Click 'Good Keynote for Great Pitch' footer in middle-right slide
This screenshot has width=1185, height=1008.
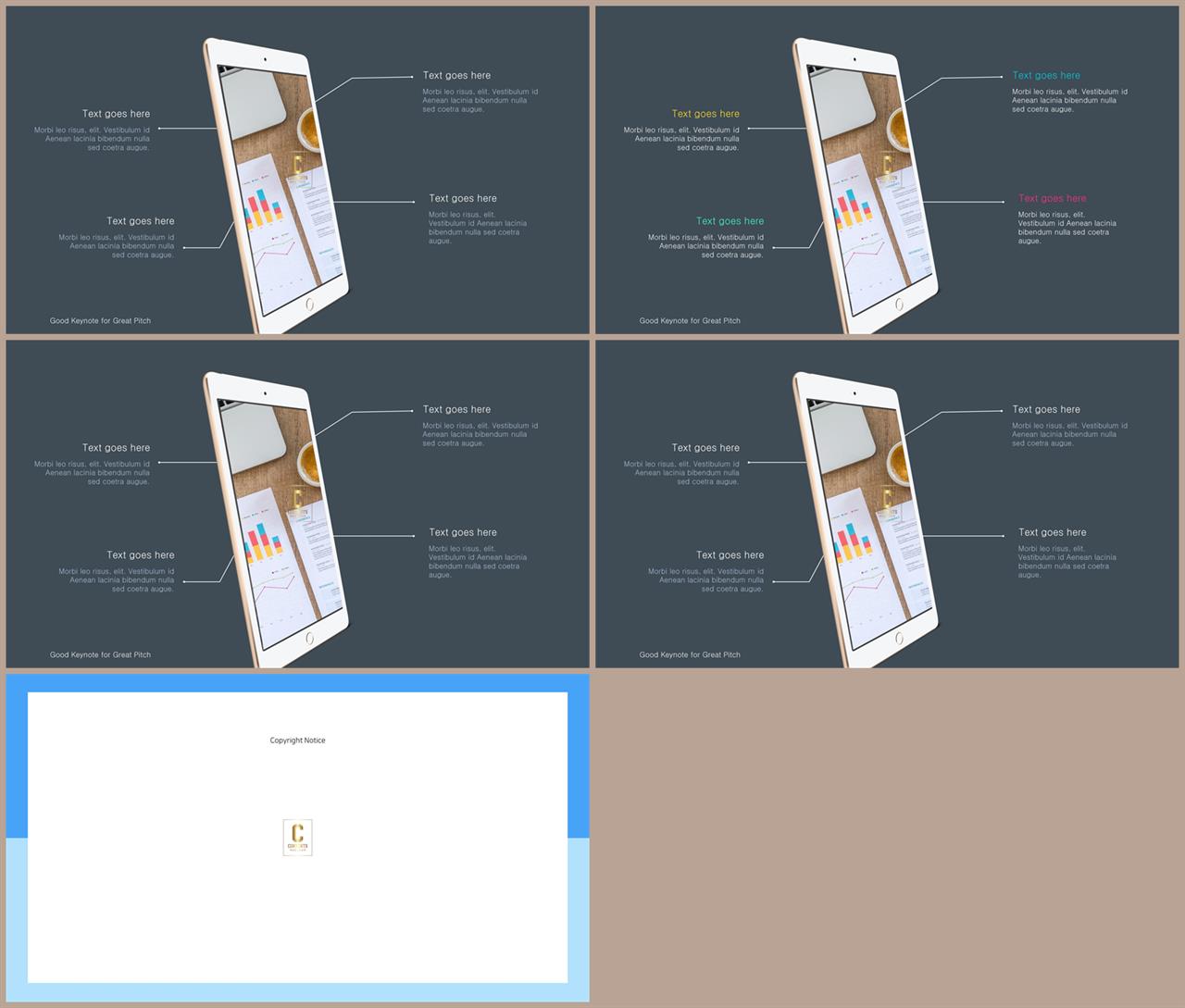pyautogui.click(x=690, y=655)
